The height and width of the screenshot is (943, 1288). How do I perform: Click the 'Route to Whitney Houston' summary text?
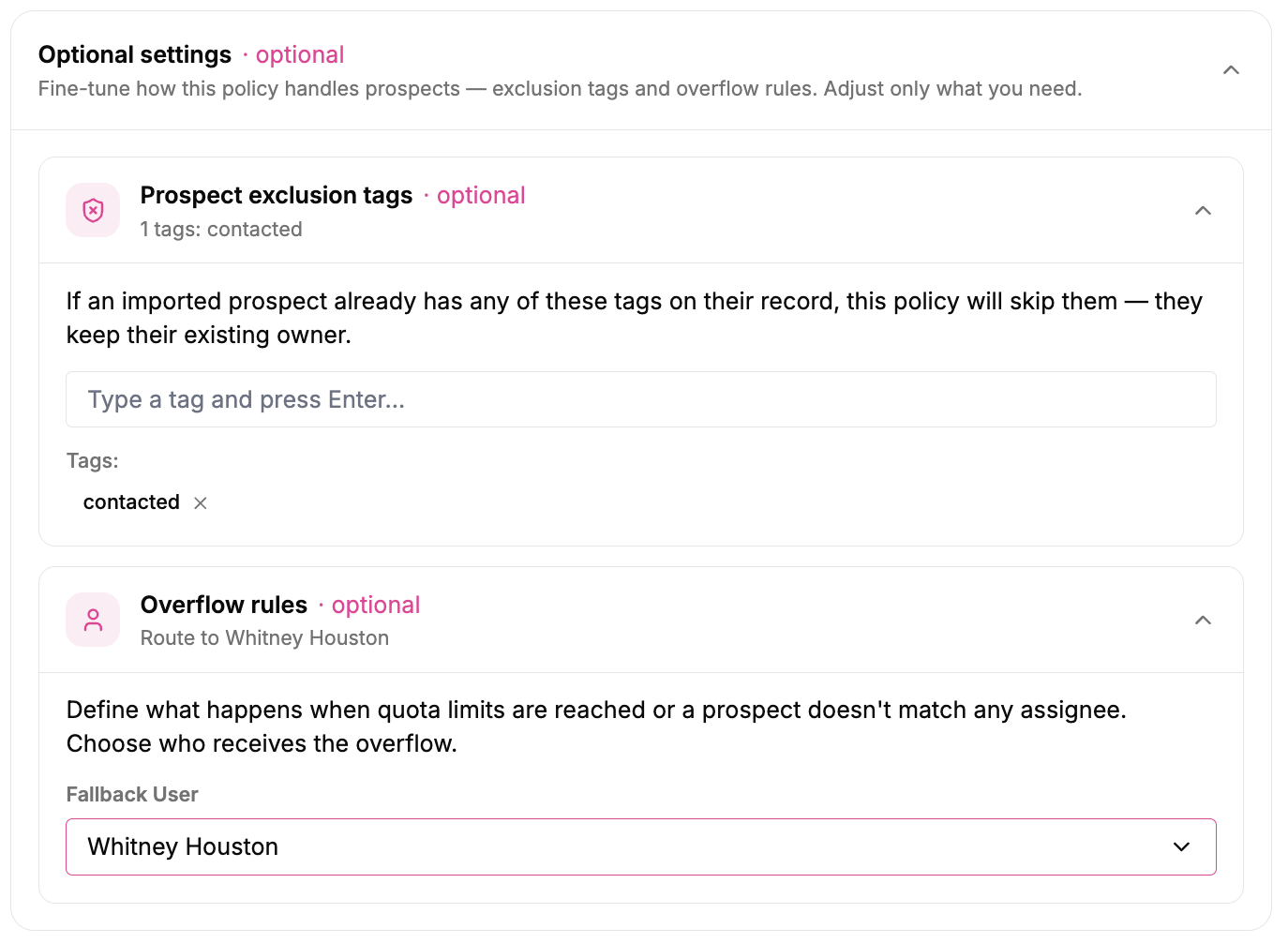(264, 638)
